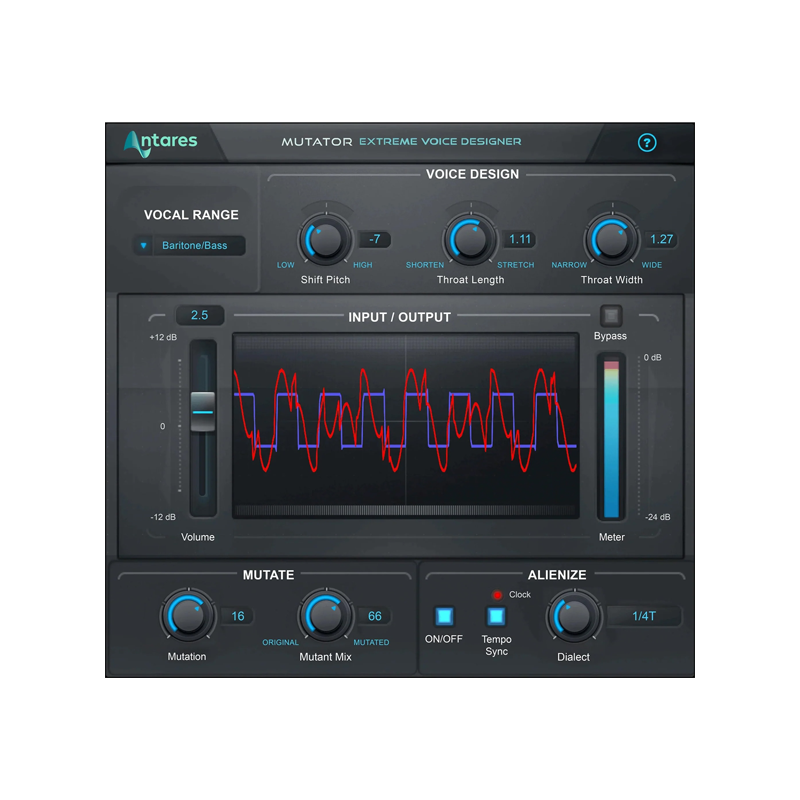Click the MUTATED label by Mutant Mix

(371, 642)
